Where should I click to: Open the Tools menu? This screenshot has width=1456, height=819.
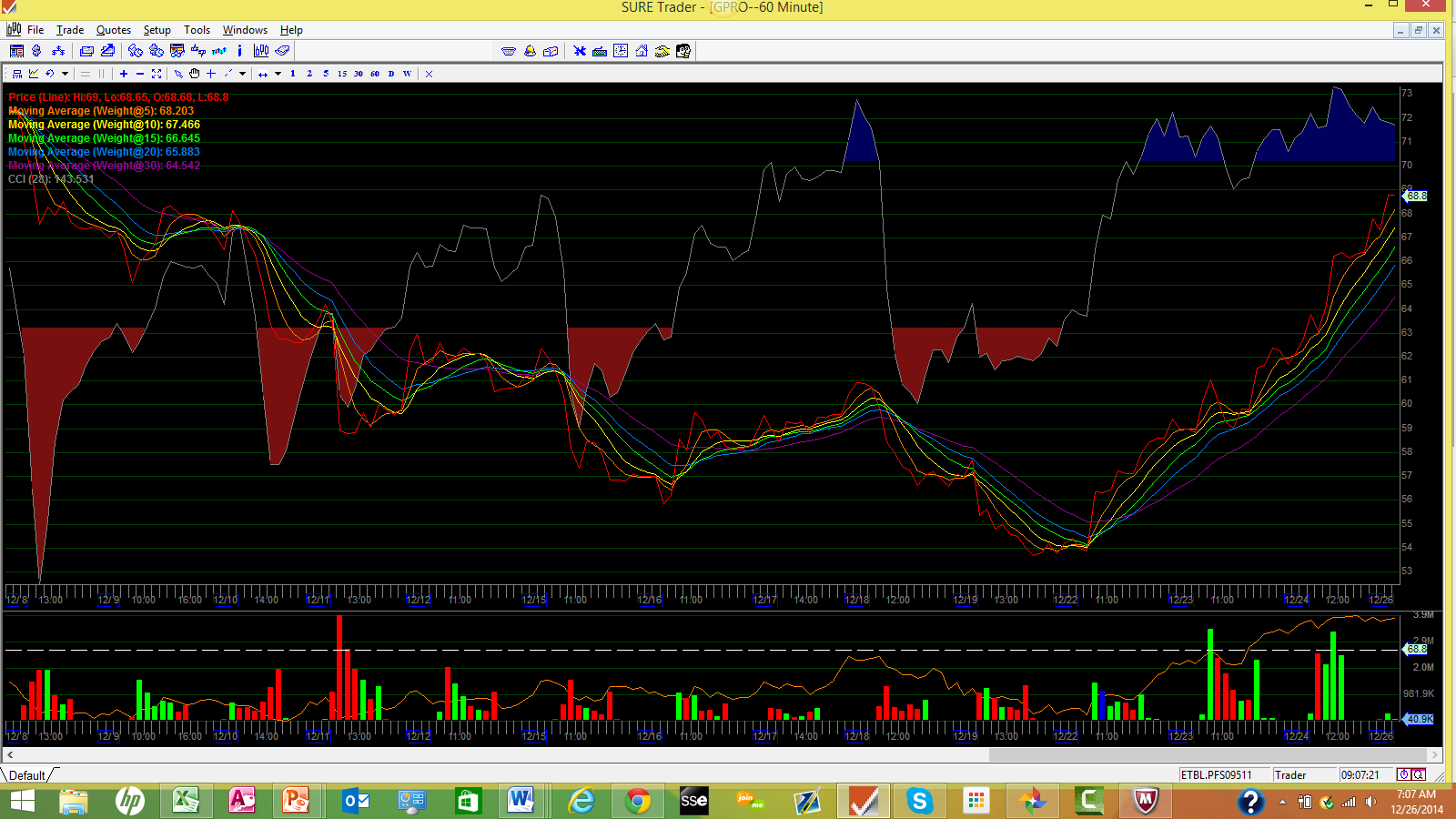click(197, 30)
